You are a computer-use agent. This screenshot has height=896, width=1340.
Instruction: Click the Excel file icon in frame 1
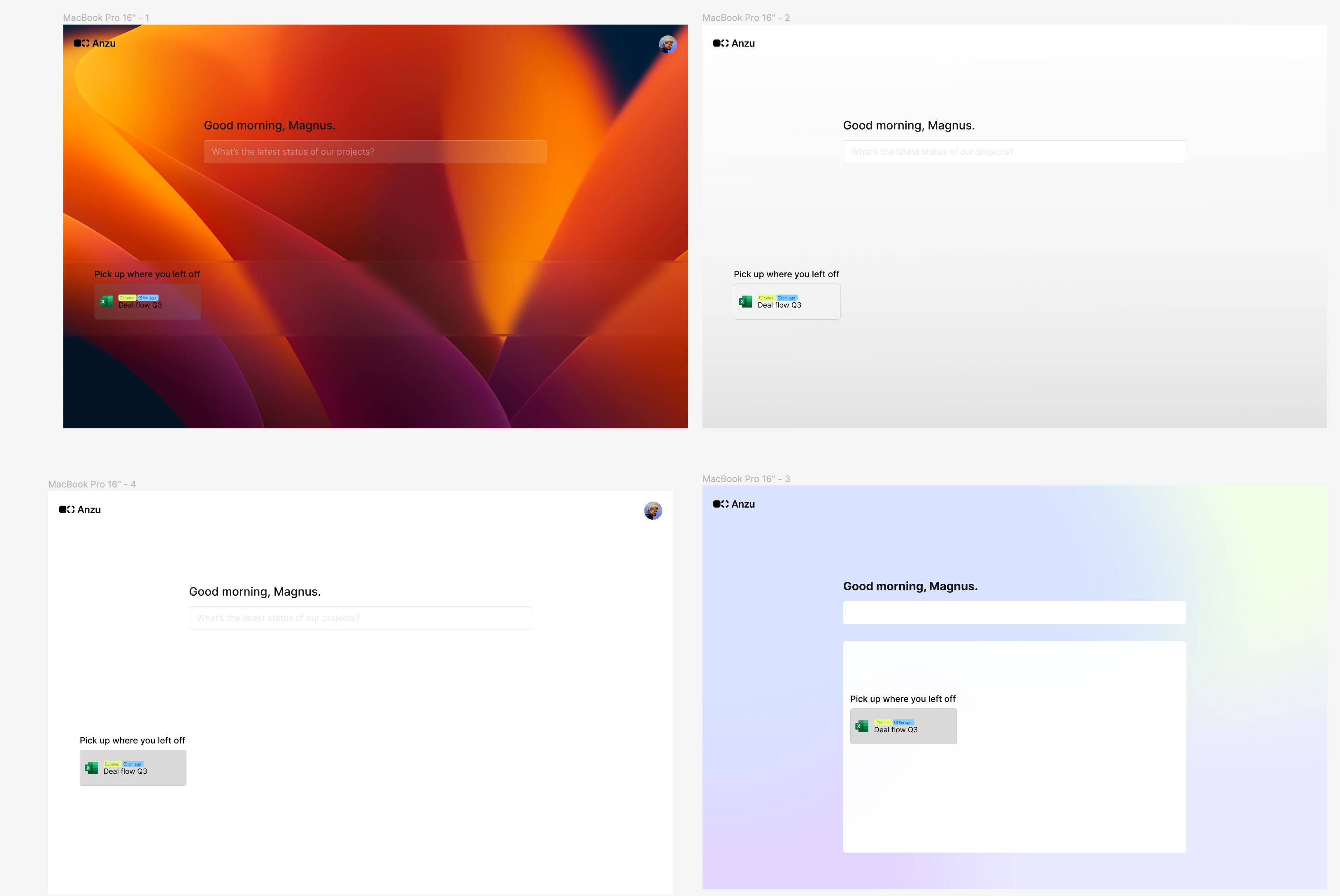coord(106,302)
